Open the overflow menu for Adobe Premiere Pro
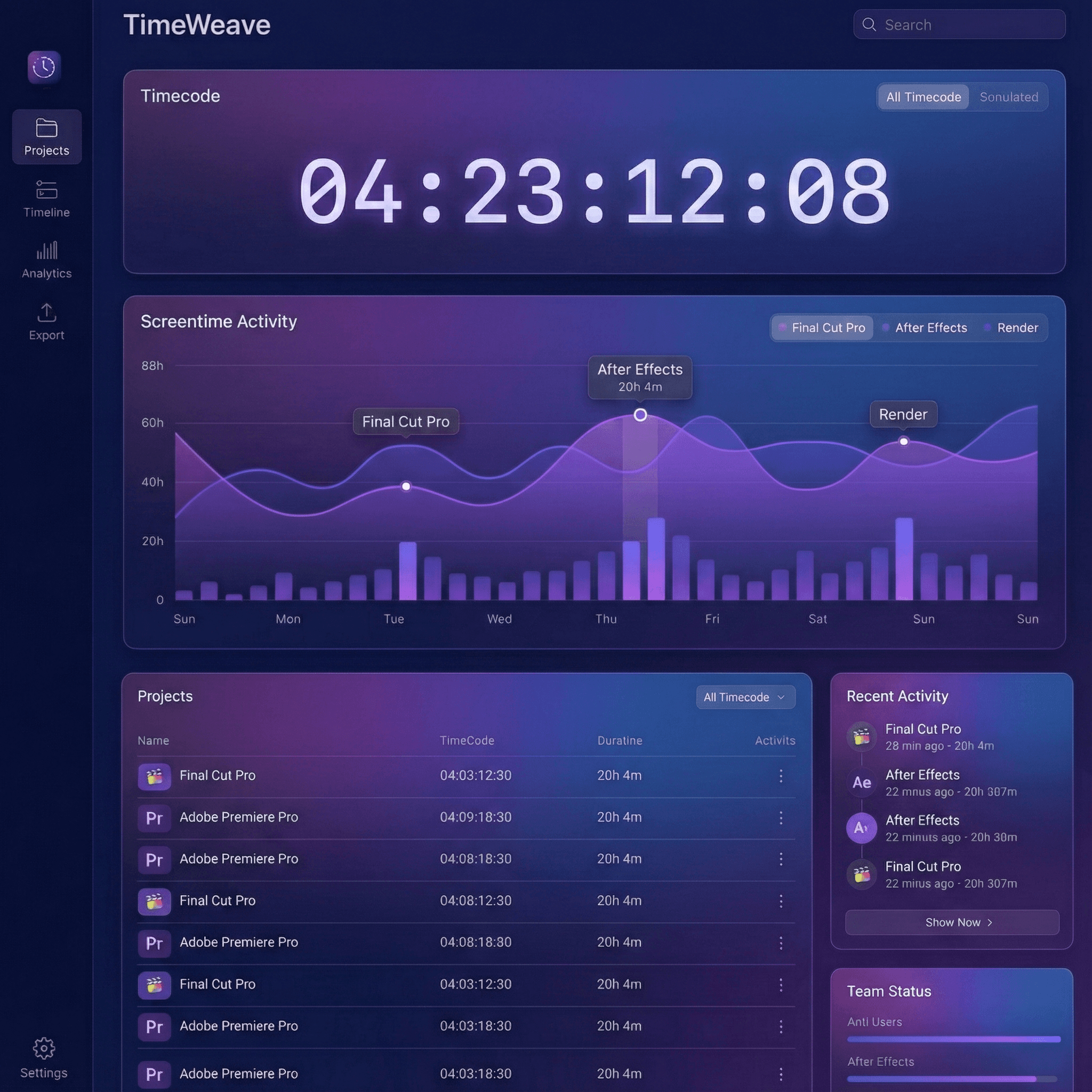The width and height of the screenshot is (1092, 1092). (x=782, y=818)
